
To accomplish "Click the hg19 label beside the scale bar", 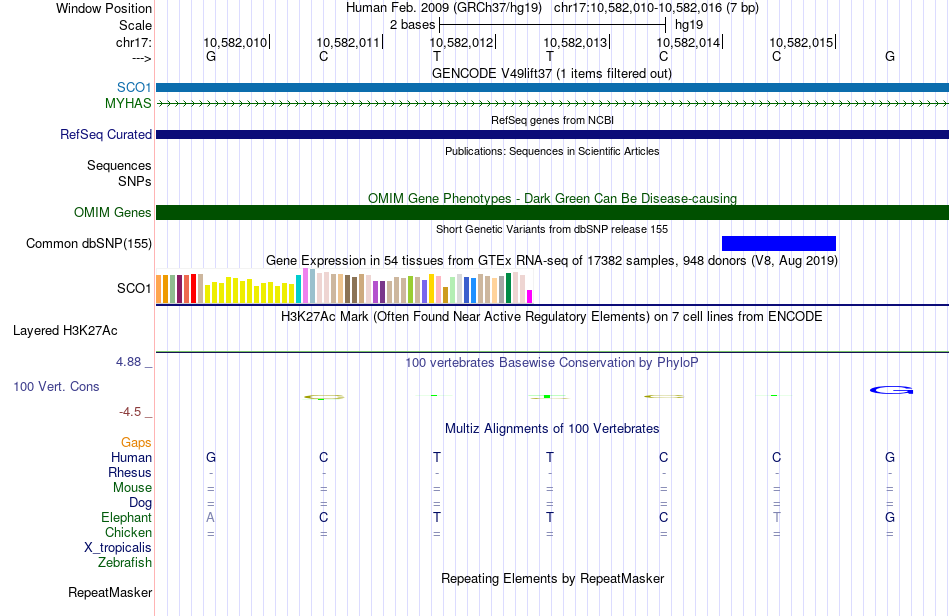I will [x=689, y=25].
